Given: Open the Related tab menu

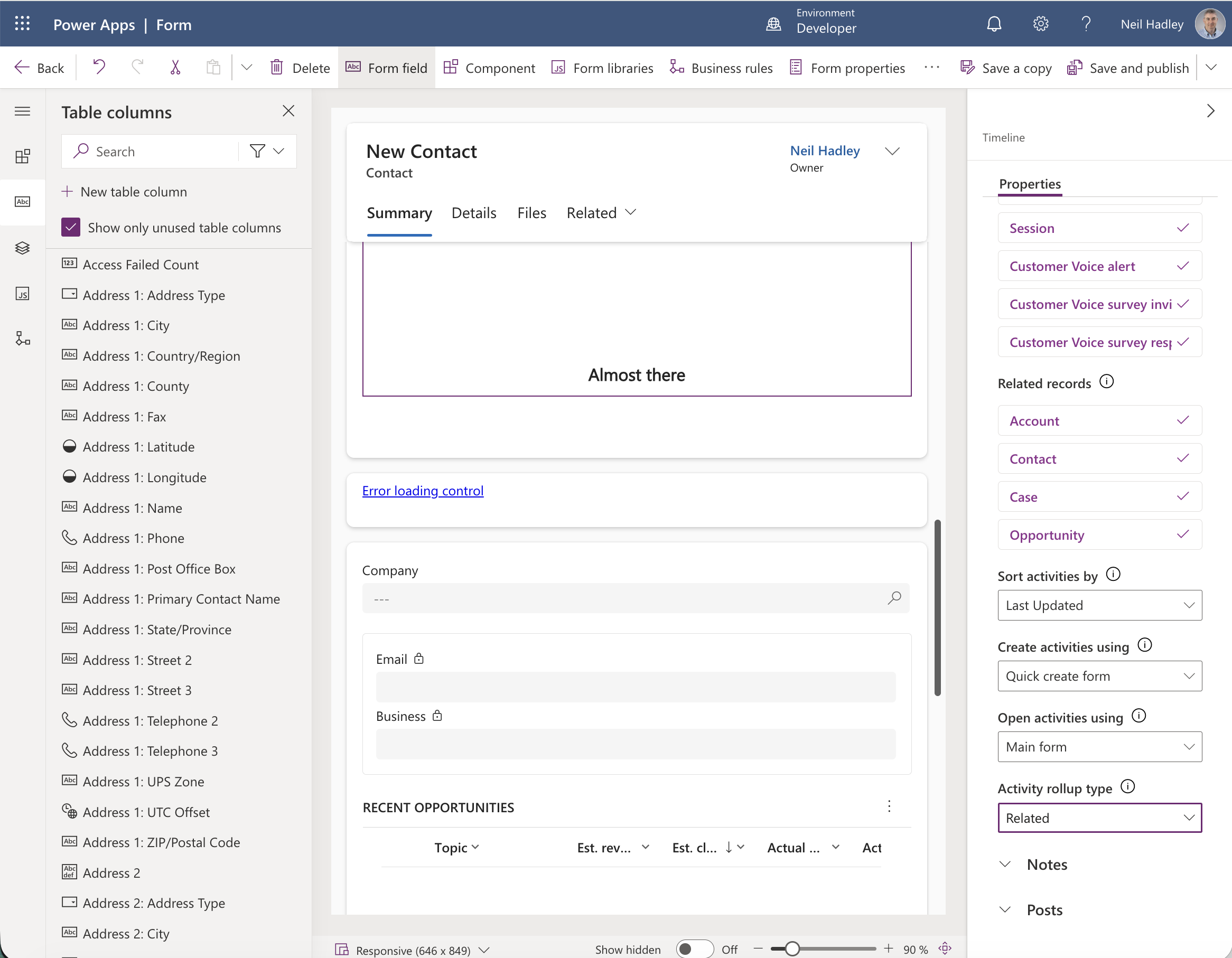Looking at the screenshot, I should pos(601,213).
